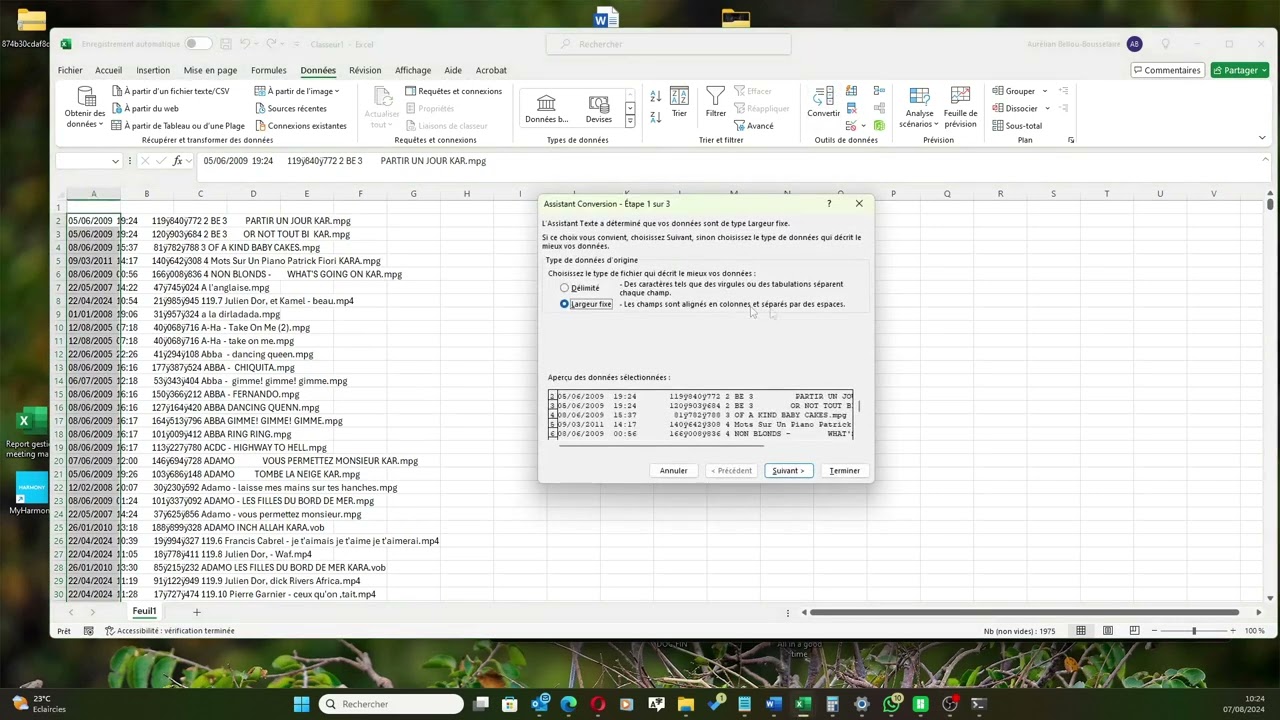
Task: Click À partir de Tableau ou d'une Plage
Action: [177, 126]
